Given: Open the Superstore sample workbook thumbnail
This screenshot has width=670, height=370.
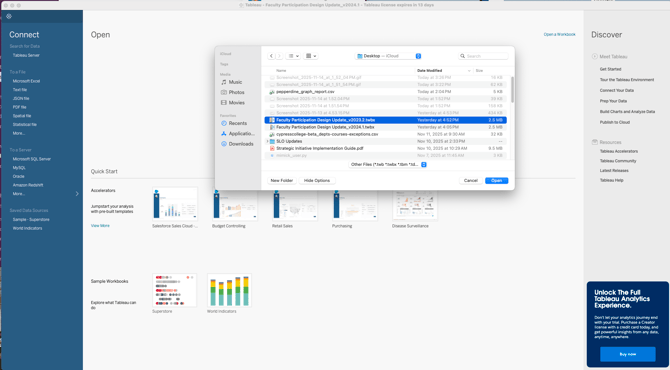Looking at the screenshot, I should point(174,291).
